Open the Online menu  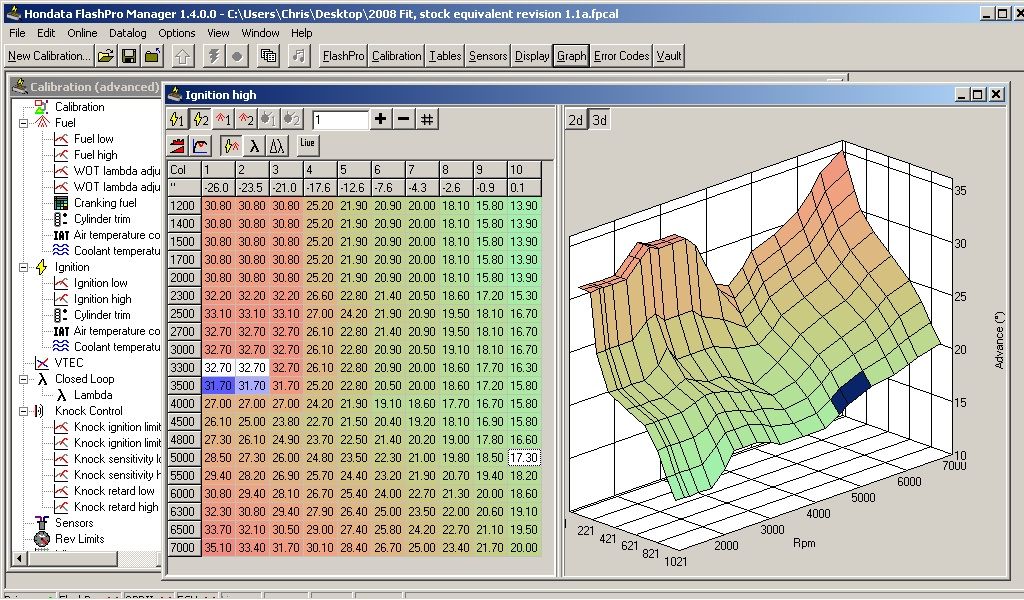pos(82,33)
